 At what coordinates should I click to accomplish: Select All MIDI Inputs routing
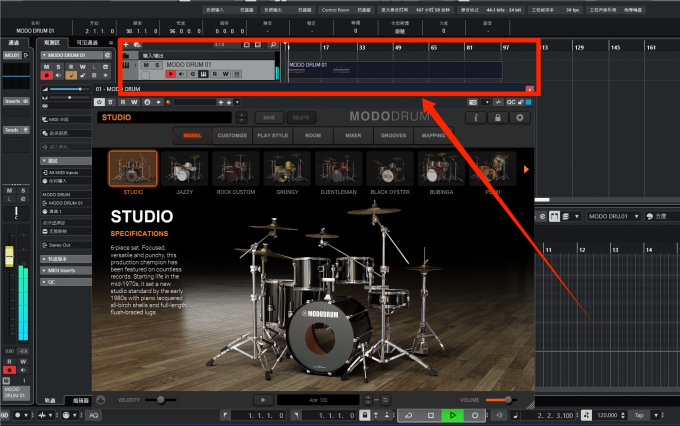point(66,172)
